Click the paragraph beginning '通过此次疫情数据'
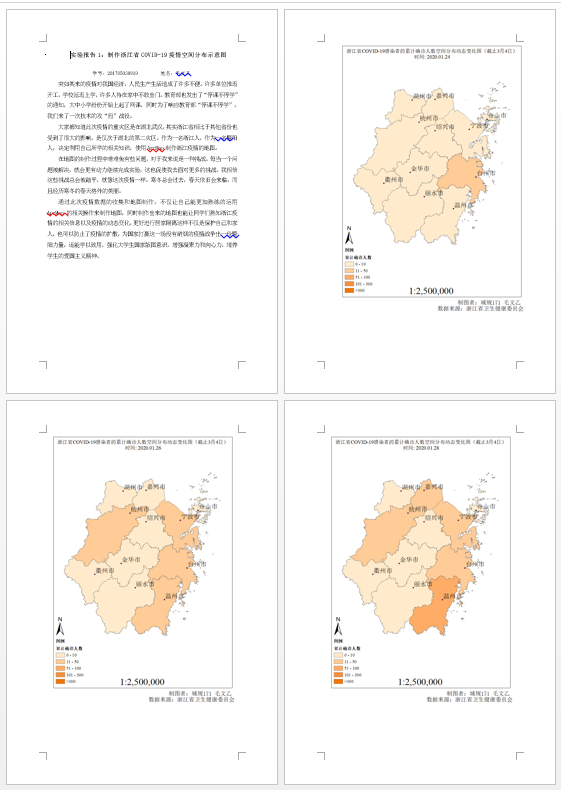The height and width of the screenshot is (790, 561). 143,228
